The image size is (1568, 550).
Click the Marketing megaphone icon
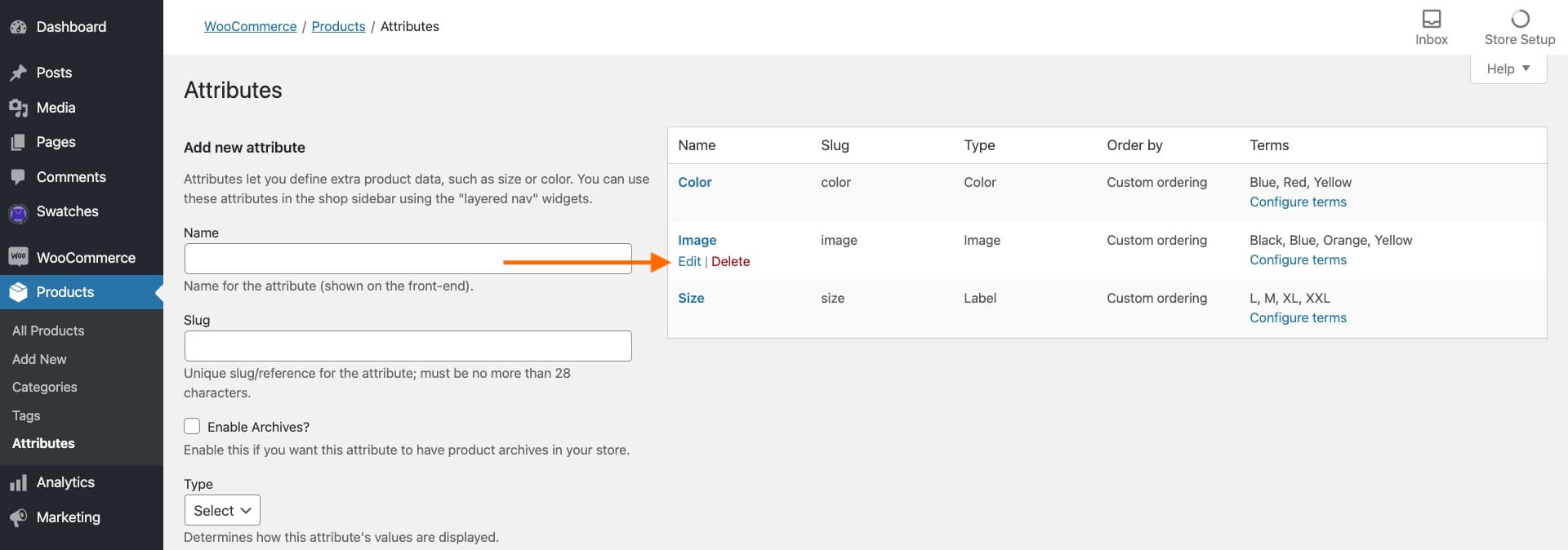coord(18,517)
